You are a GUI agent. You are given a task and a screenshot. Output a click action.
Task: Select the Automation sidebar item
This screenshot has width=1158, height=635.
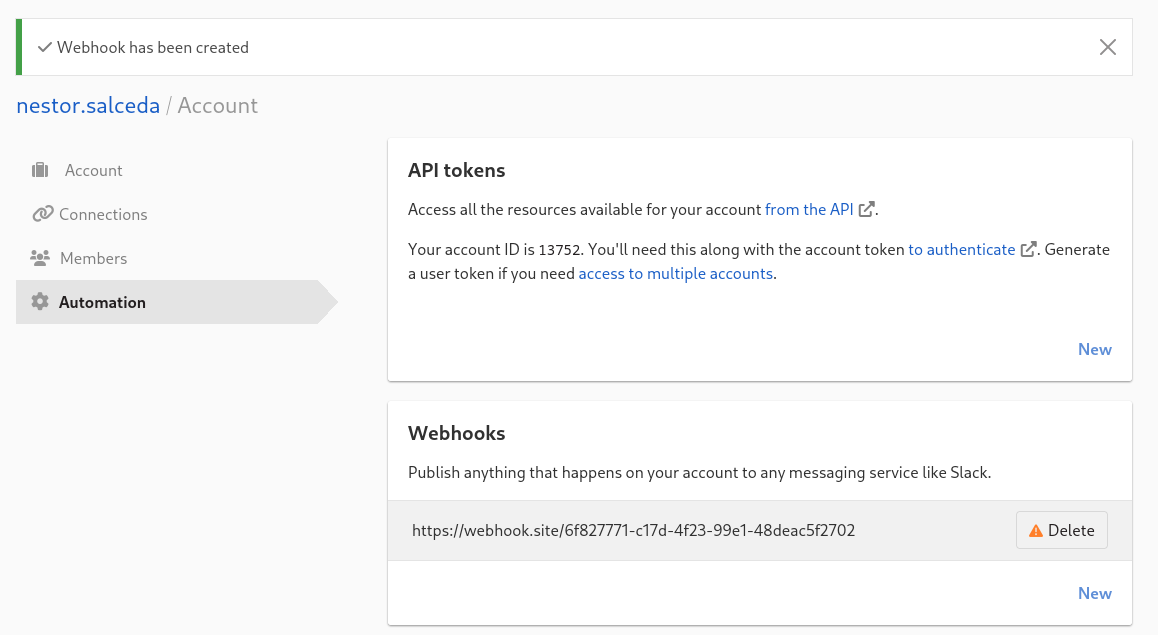point(102,302)
